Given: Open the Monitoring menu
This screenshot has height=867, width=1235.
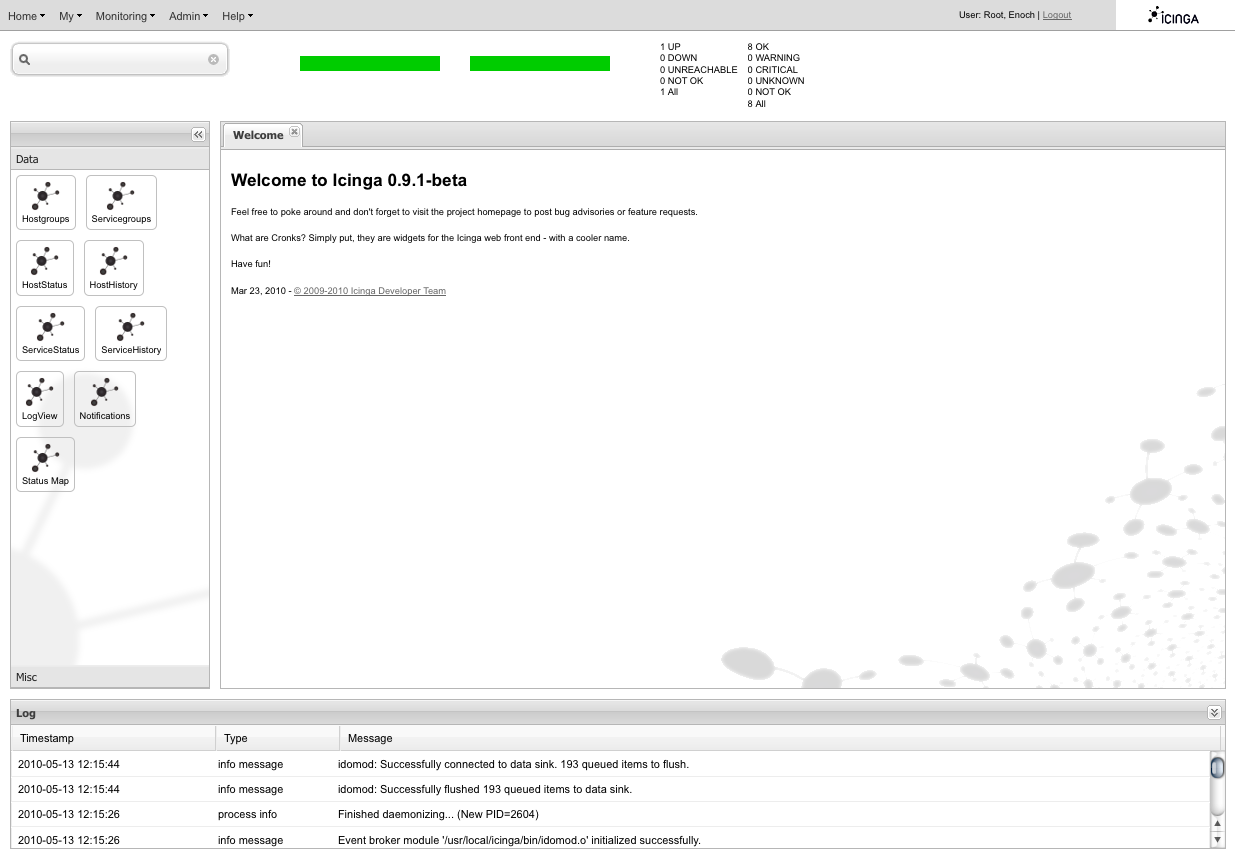Looking at the screenshot, I should point(126,16).
